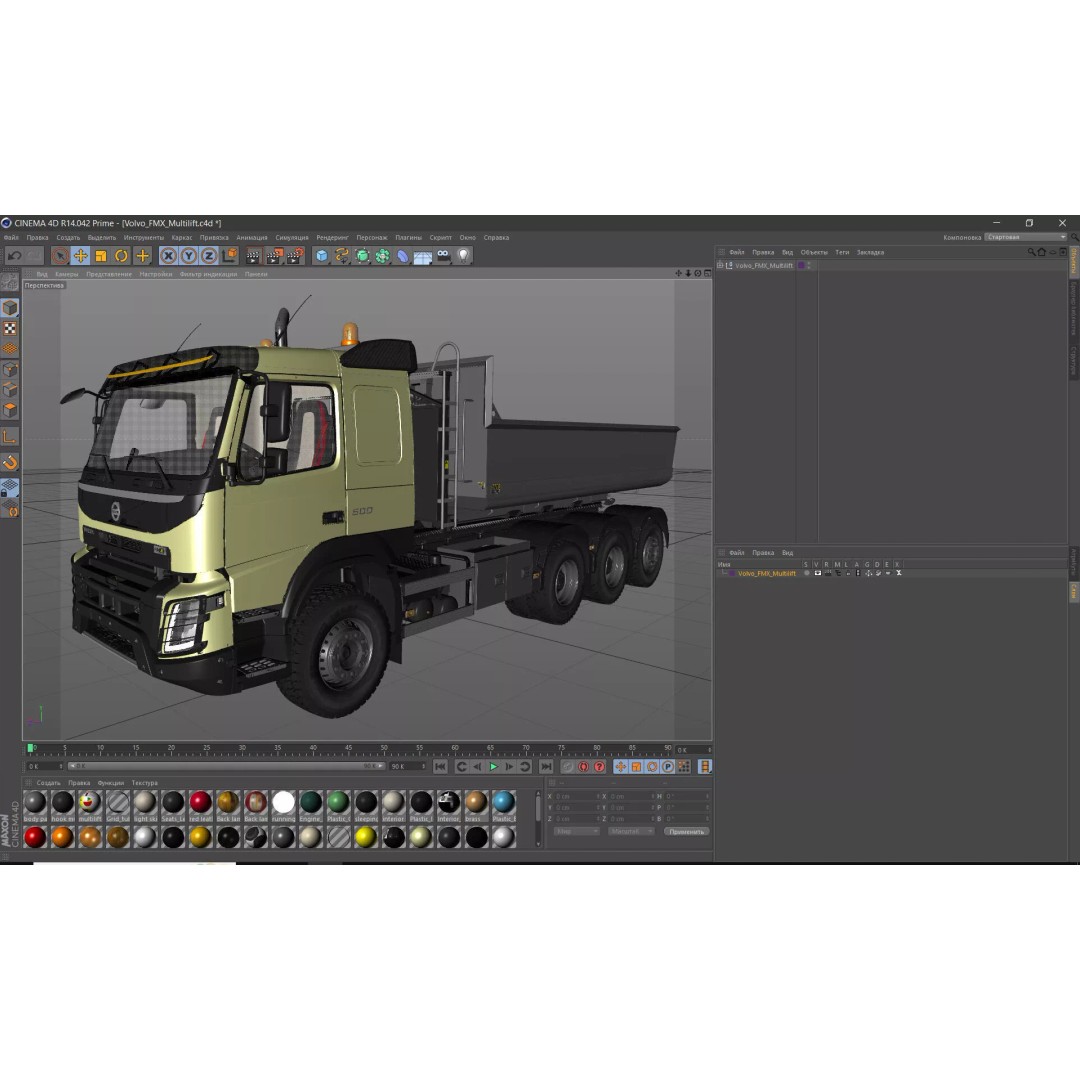The height and width of the screenshot is (1080, 1080).
Task: Click the object manager home icon
Action: pyautogui.click(x=1041, y=252)
